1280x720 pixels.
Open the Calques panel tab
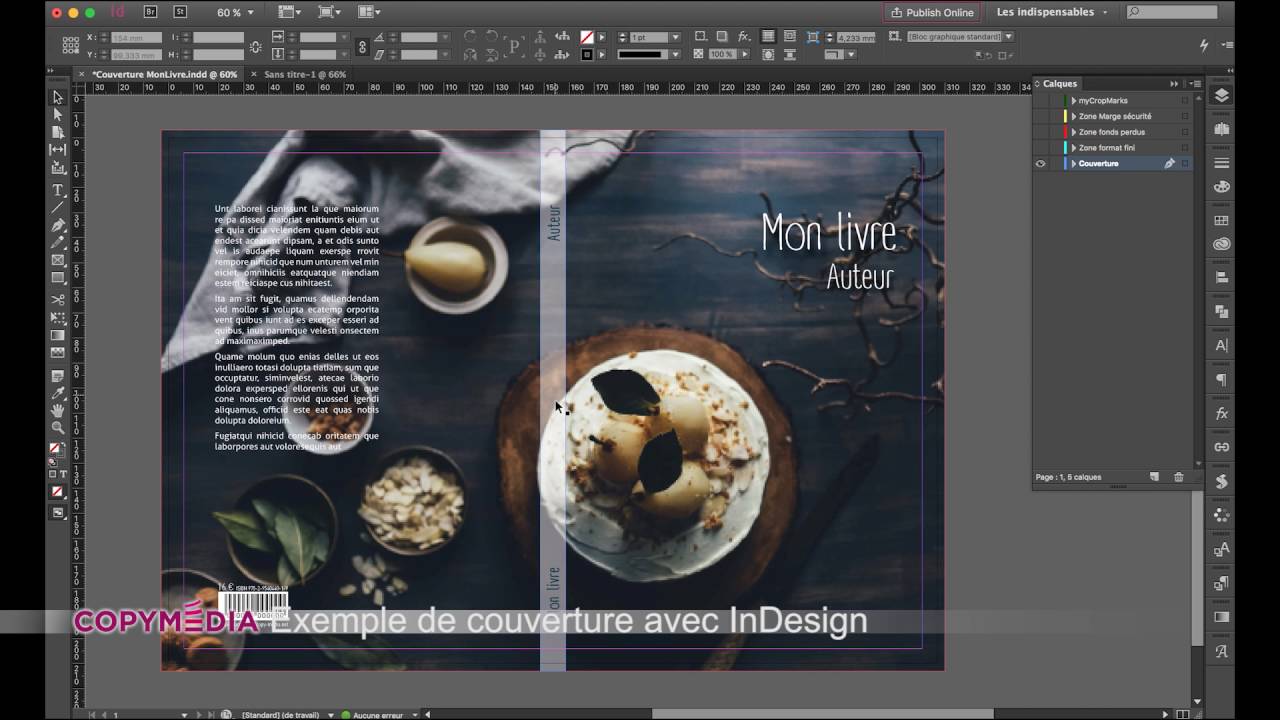[x=1060, y=84]
